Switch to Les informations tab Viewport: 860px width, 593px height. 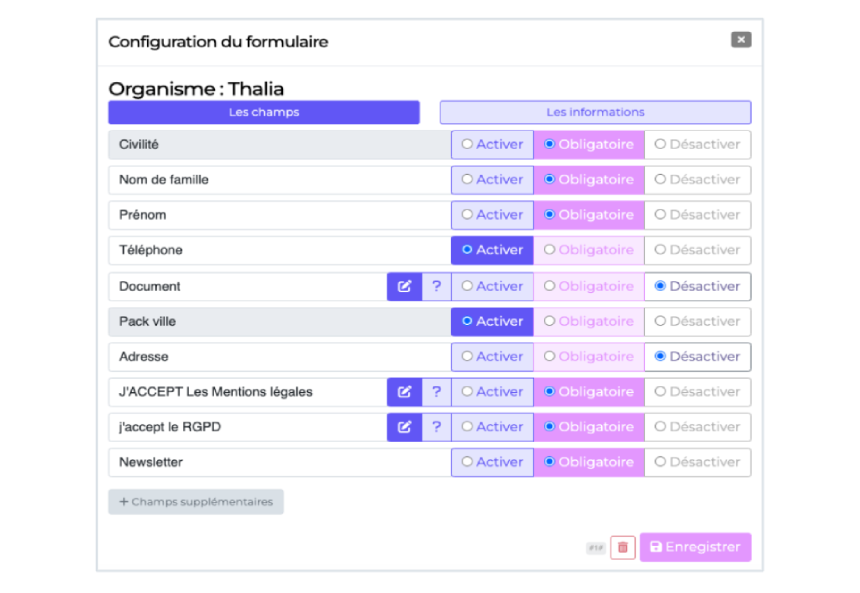point(595,112)
